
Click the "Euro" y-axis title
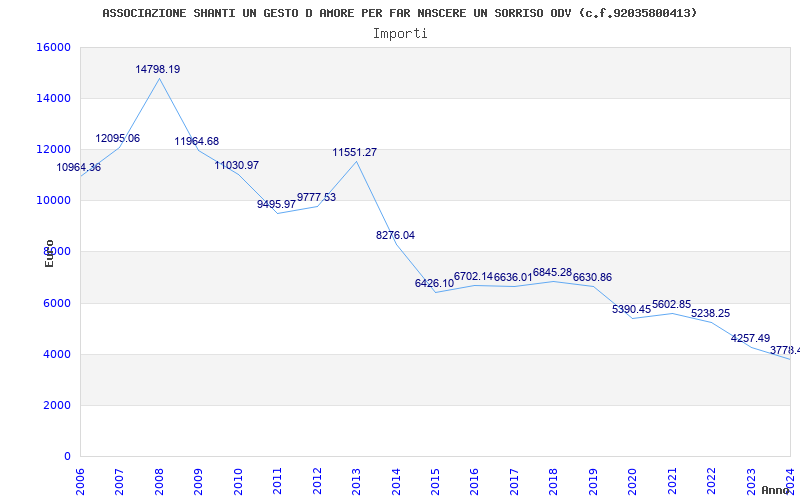[49, 253]
